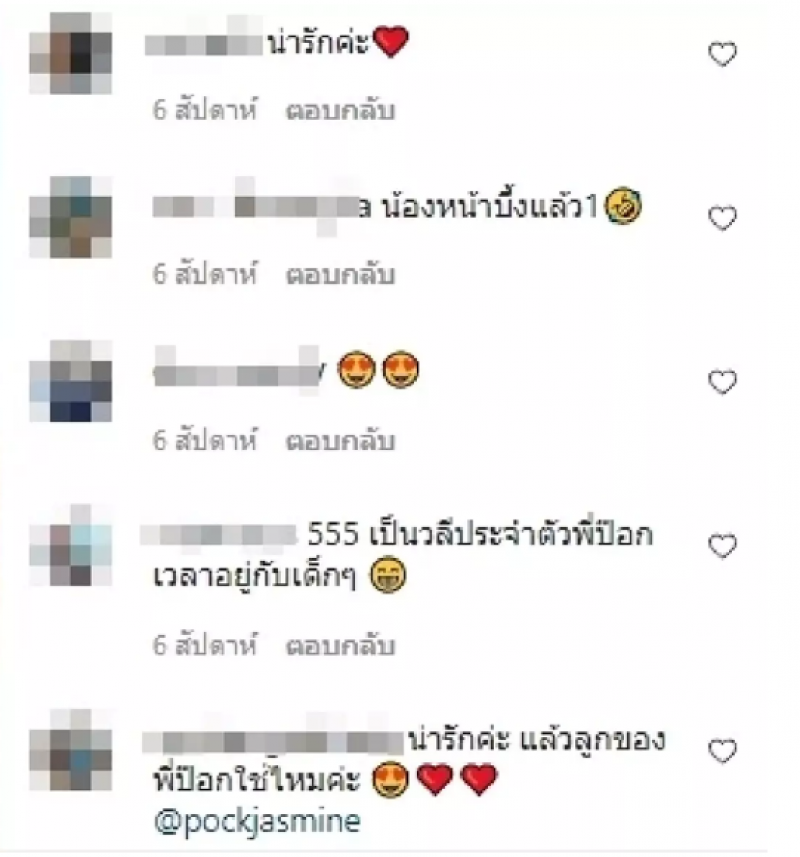Like the 'น้องหน้าบึ้งแล้ว1' comment

[722, 218]
